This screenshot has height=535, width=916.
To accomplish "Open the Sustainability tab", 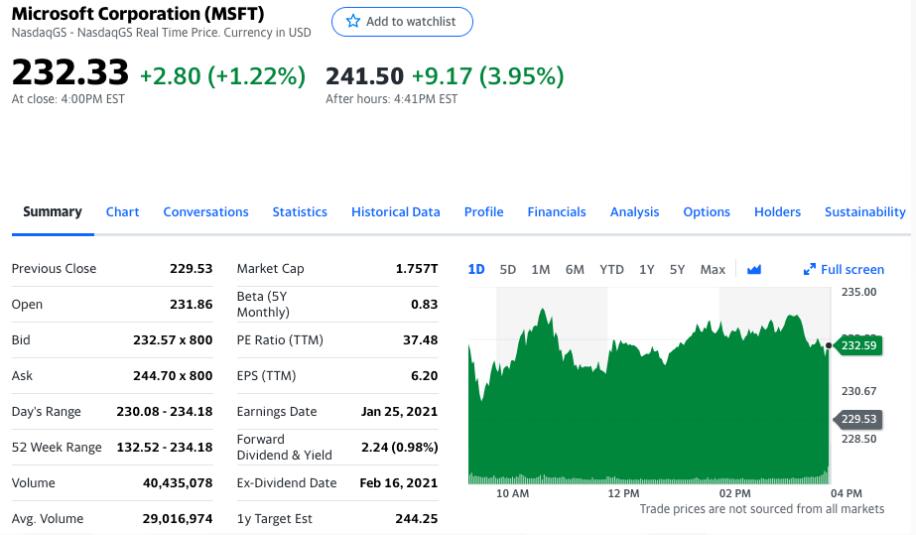I will (865, 211).
